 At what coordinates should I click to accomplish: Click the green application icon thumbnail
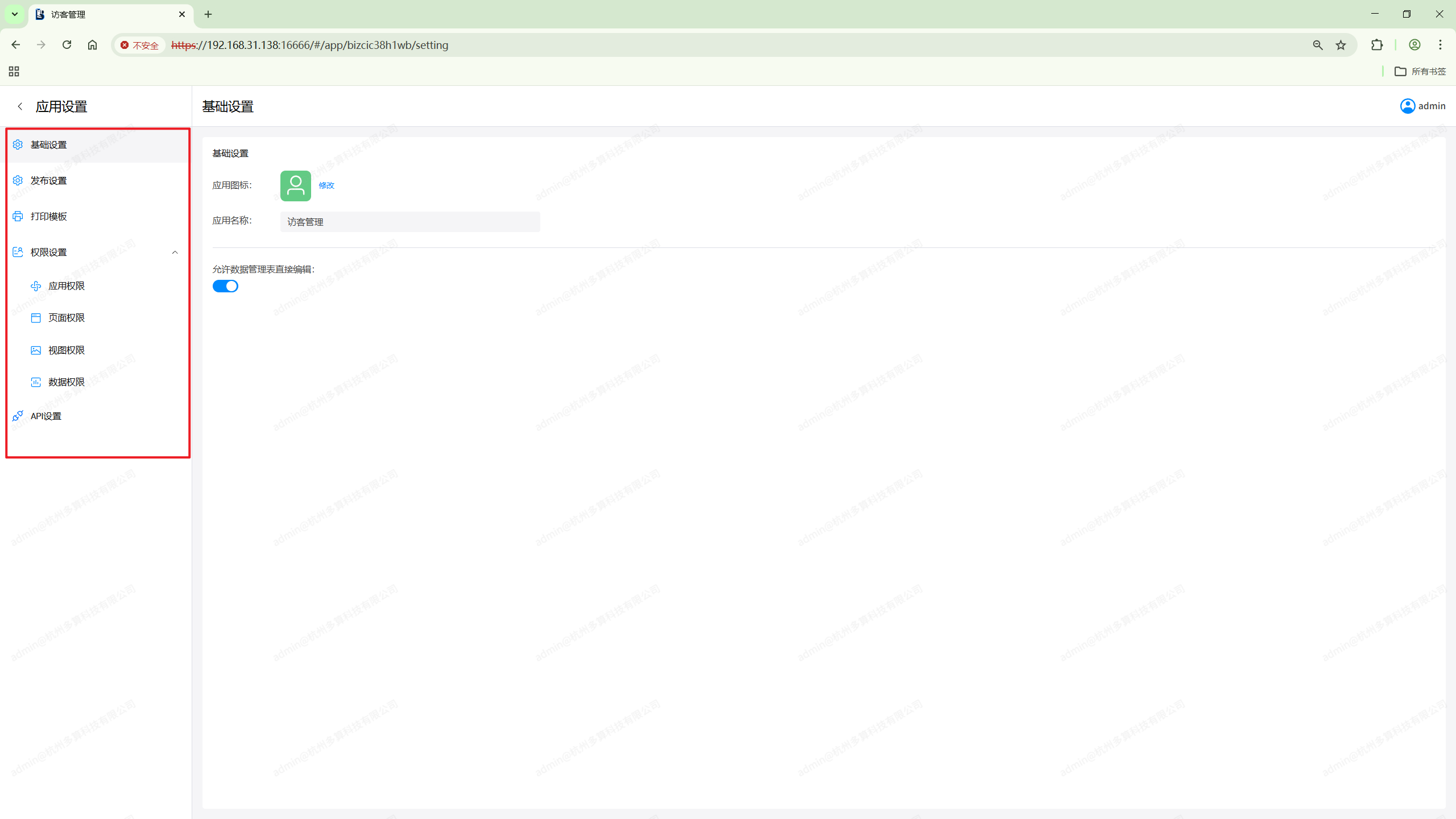295,185
